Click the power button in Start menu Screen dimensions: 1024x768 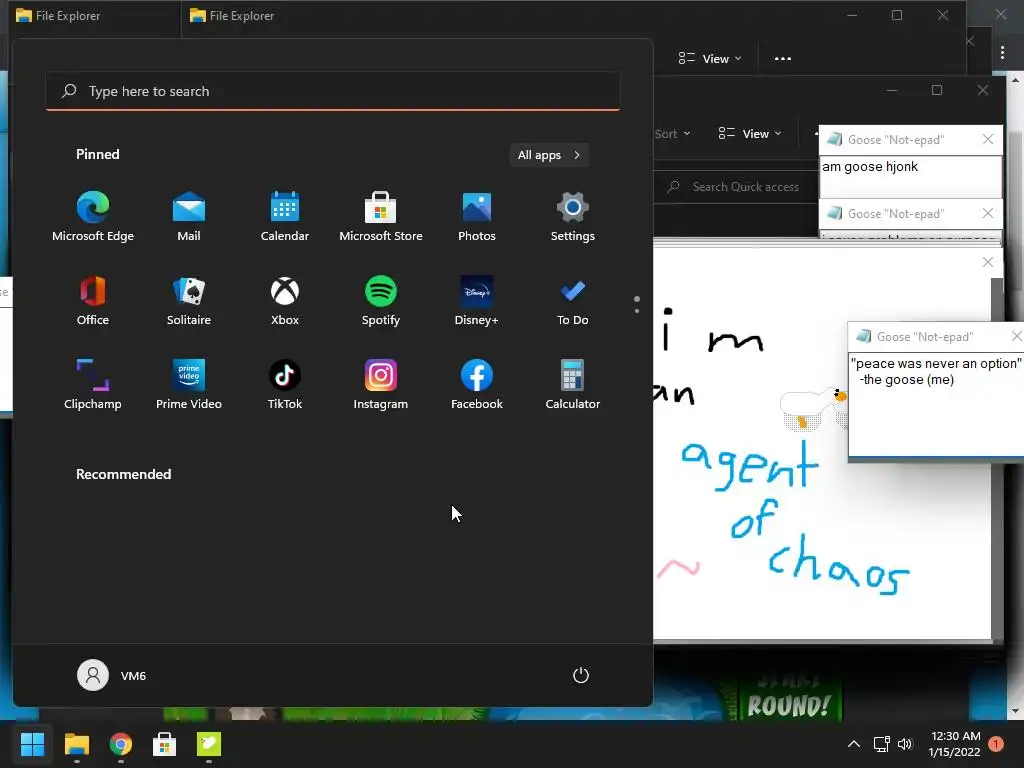tap(581, 675)
